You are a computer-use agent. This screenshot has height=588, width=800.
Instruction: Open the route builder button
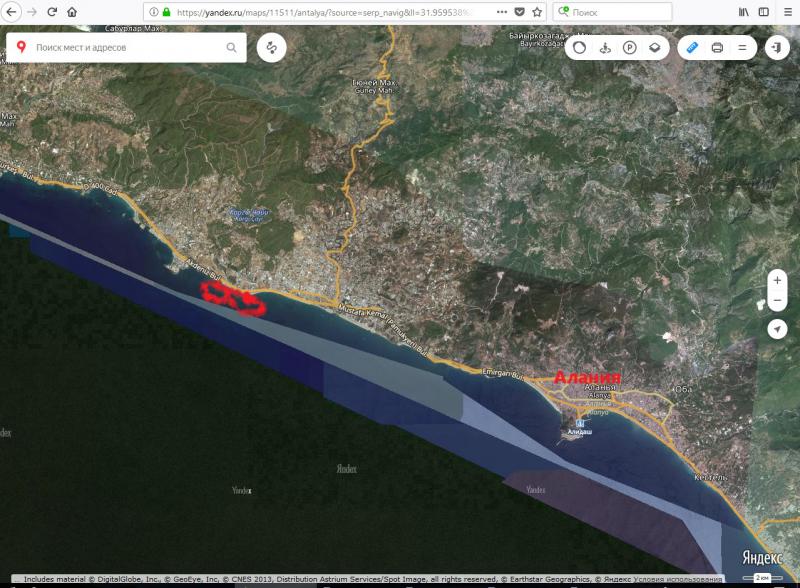tap(271, 47)
